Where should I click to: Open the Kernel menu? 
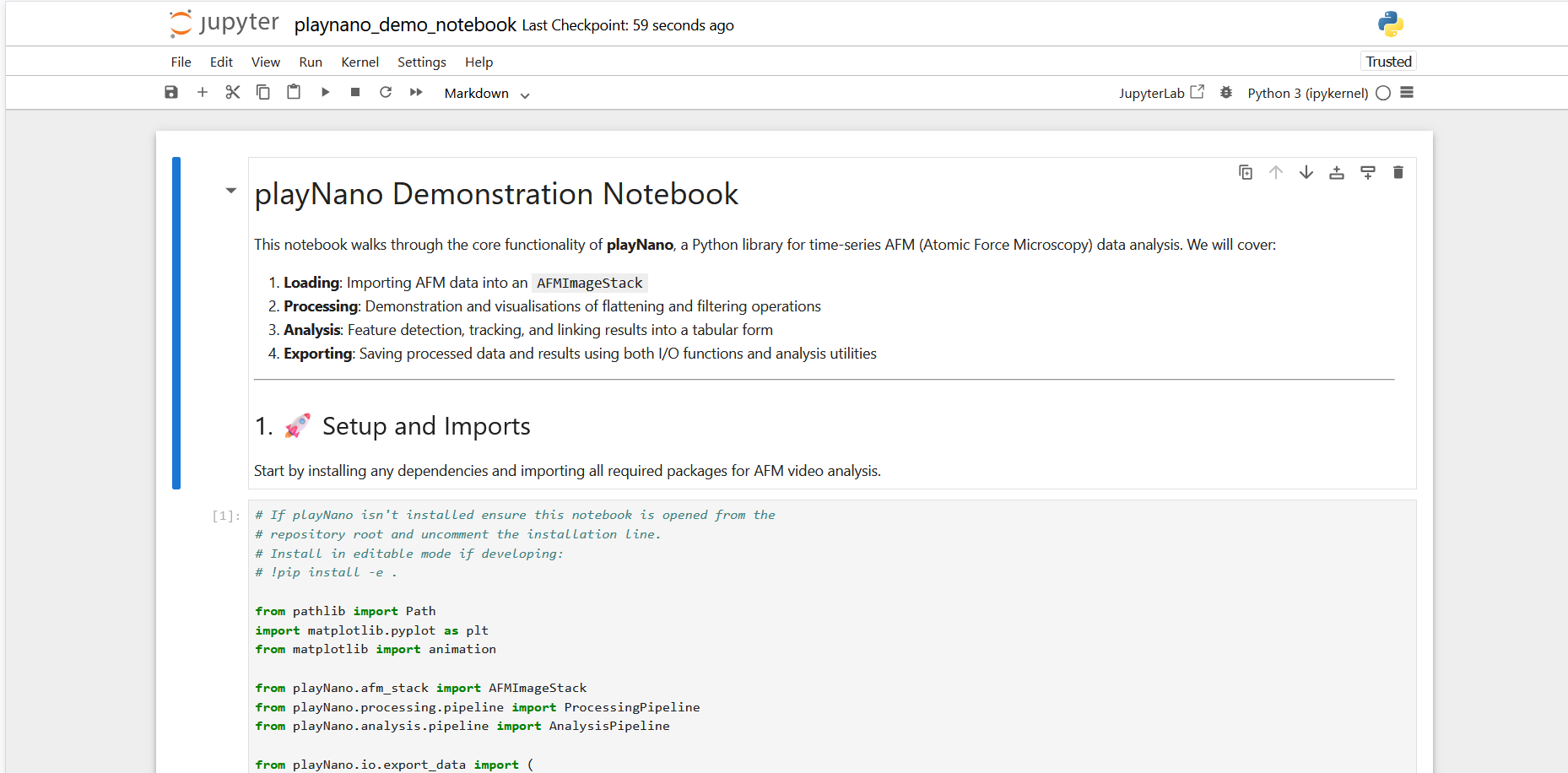[x=360, y=62]
